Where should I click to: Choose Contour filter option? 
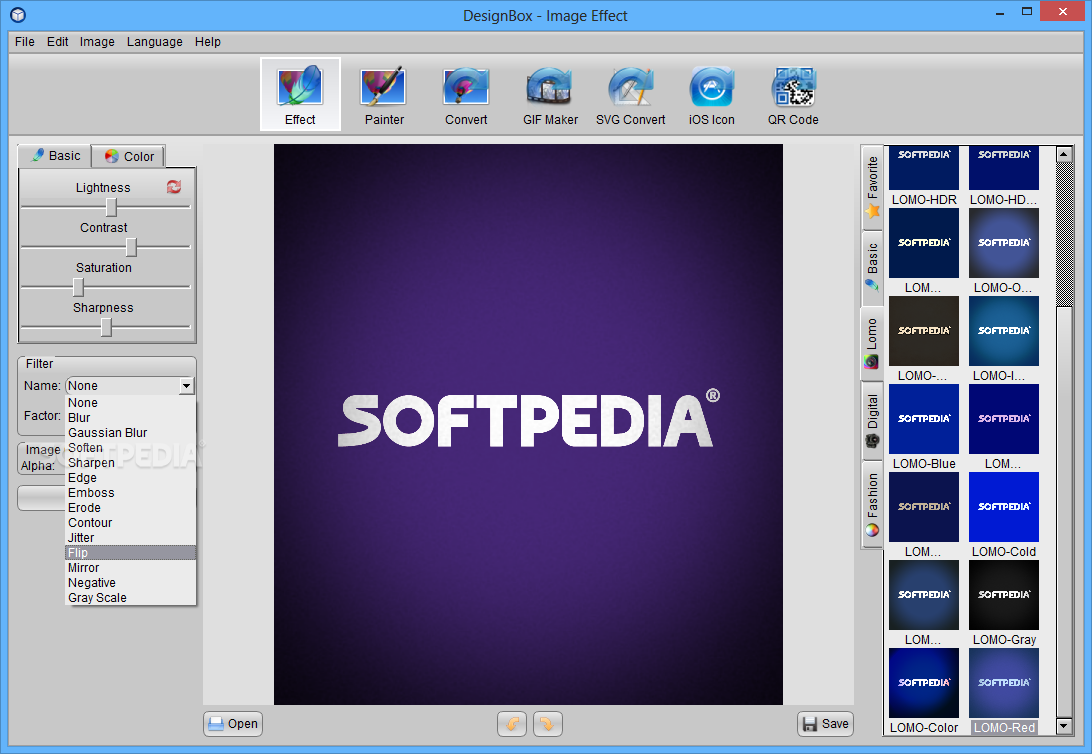tap(130, 523)
